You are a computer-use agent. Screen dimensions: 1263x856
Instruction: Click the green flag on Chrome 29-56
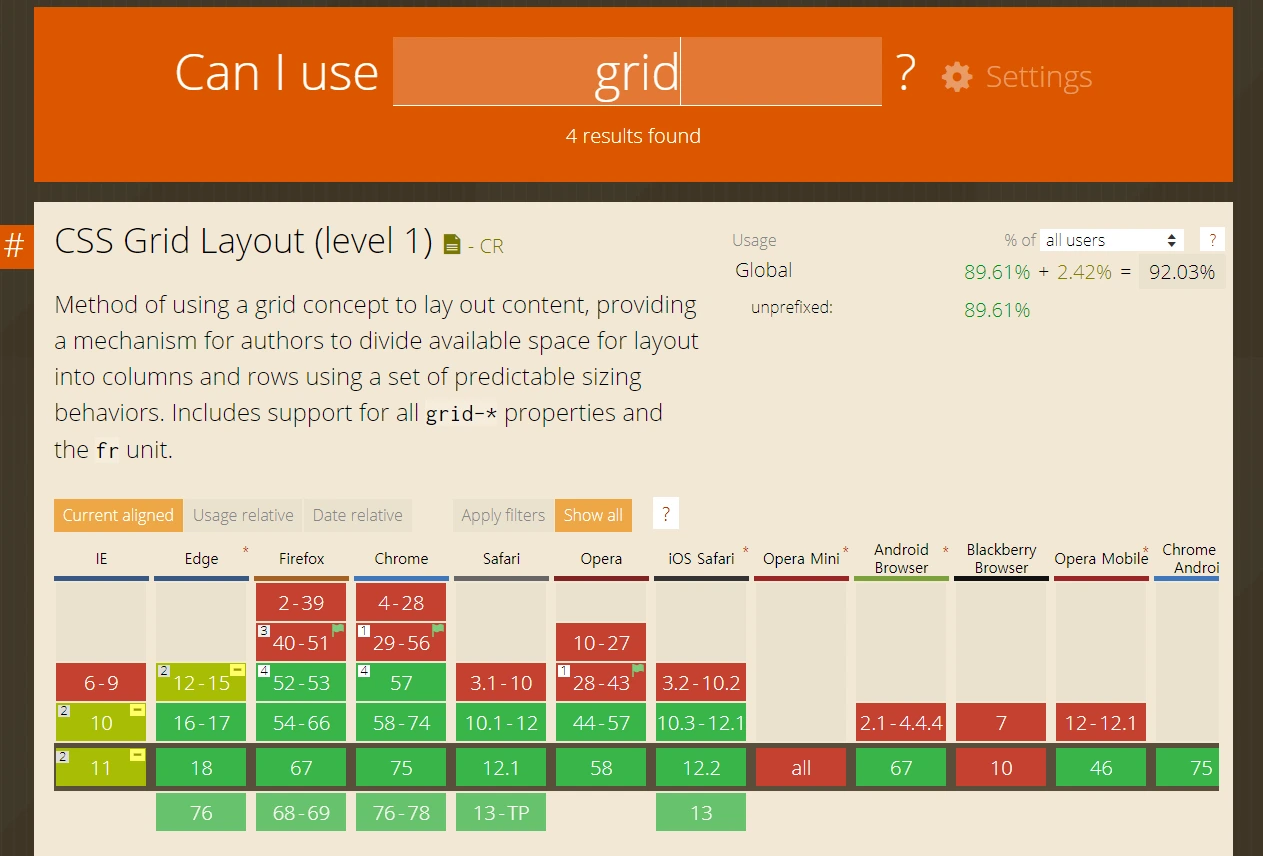(x=438, y=629)
